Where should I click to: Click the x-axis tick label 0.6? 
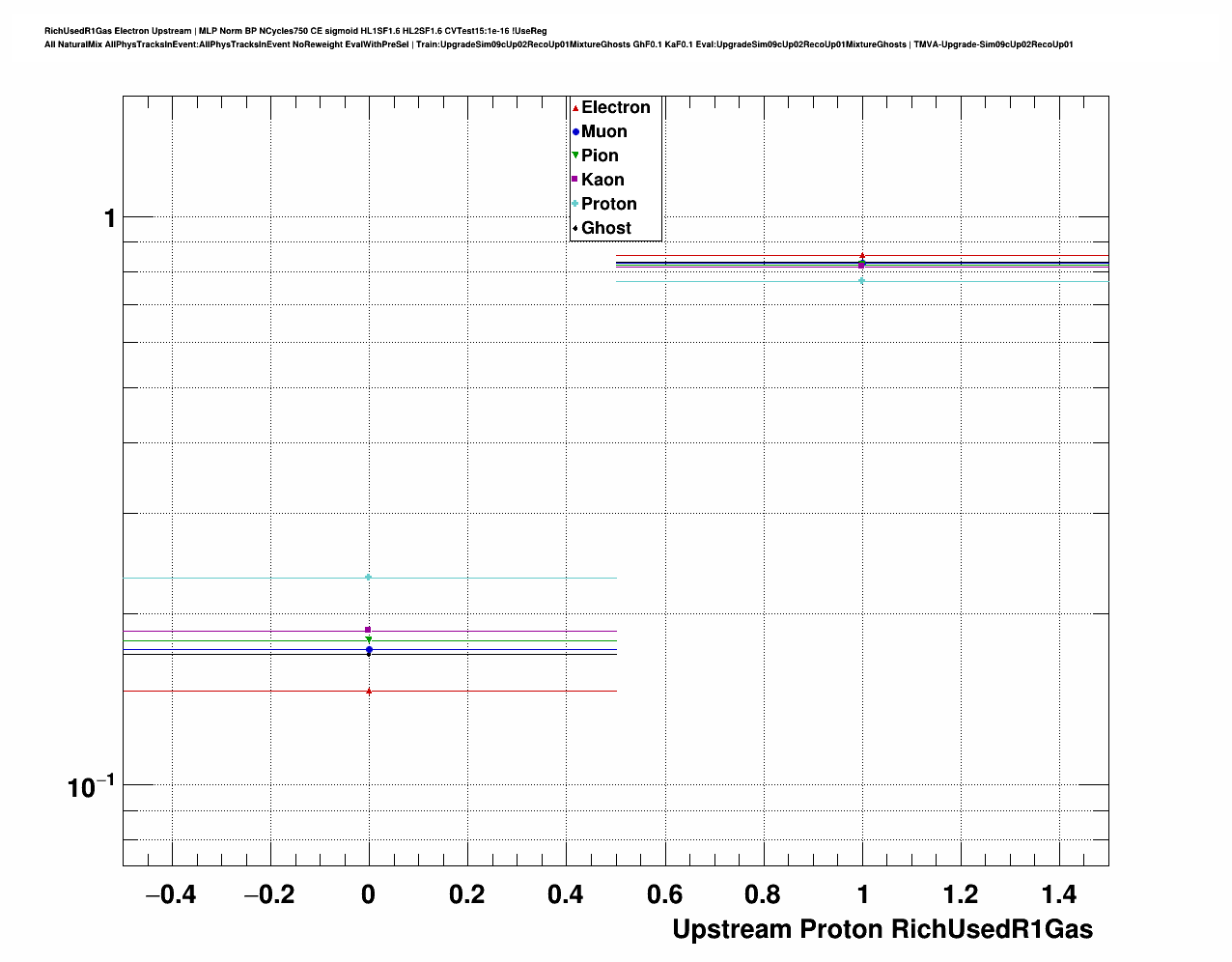tap(664, 894)
